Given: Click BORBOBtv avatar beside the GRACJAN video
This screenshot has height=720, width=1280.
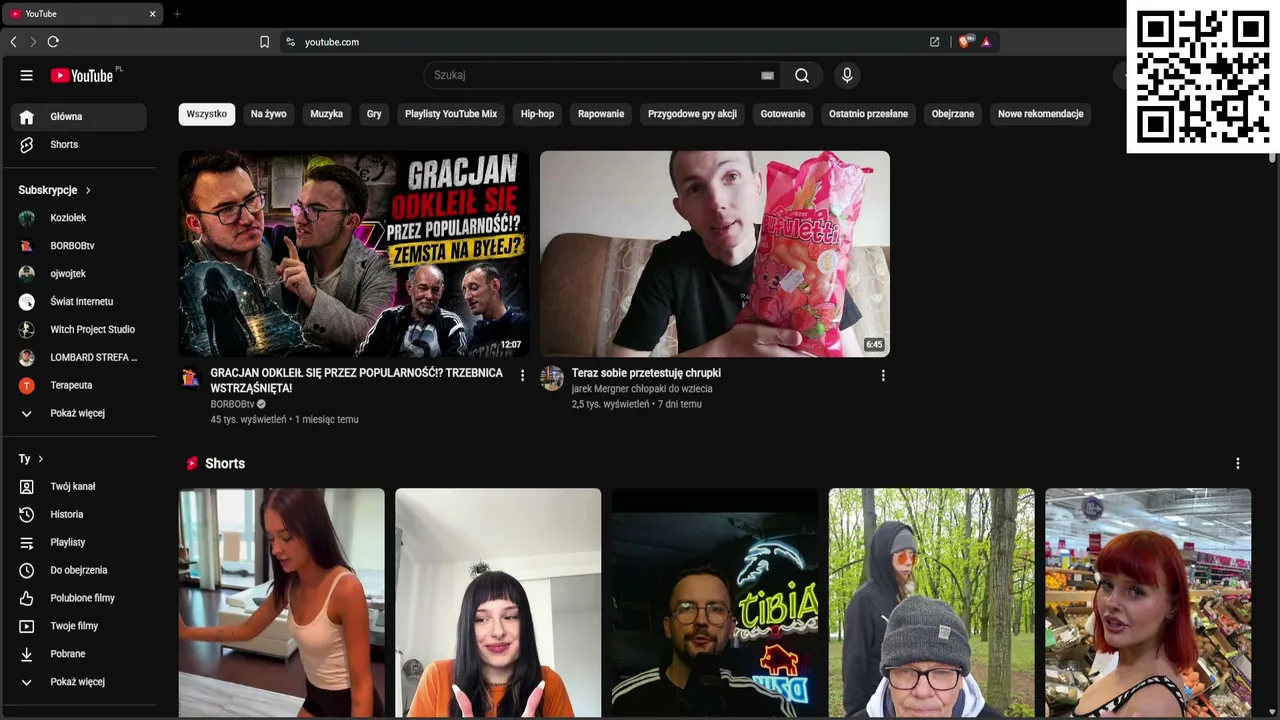Looking at the screenshot, I should coord(190,378).
